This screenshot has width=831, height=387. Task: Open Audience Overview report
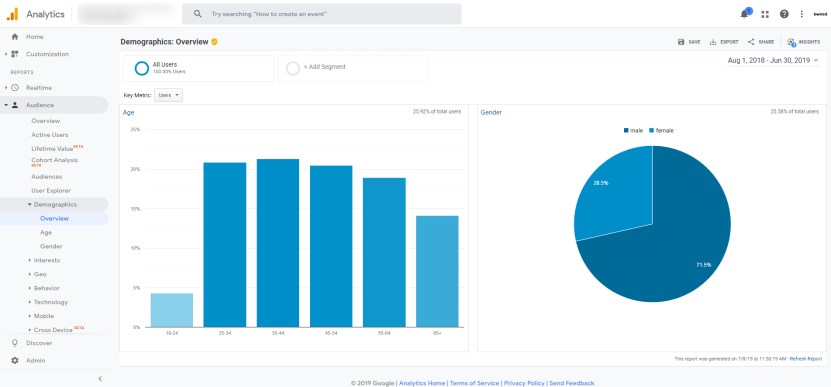tap(46, 121)
